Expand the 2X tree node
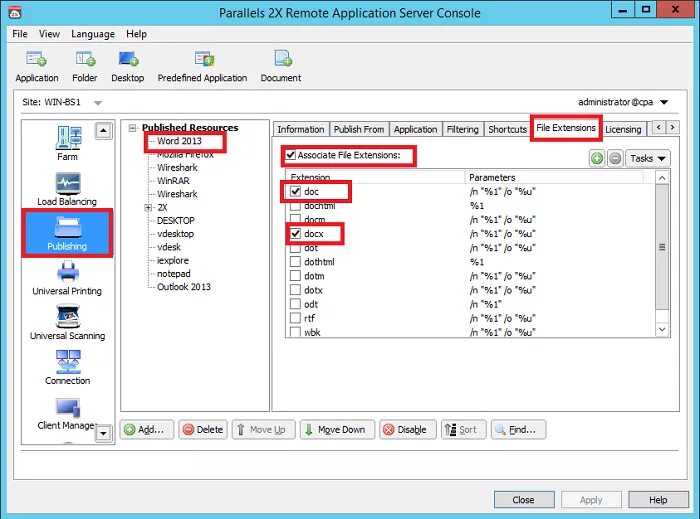Viewport: 700px width, 519px height. coord(148,208)
